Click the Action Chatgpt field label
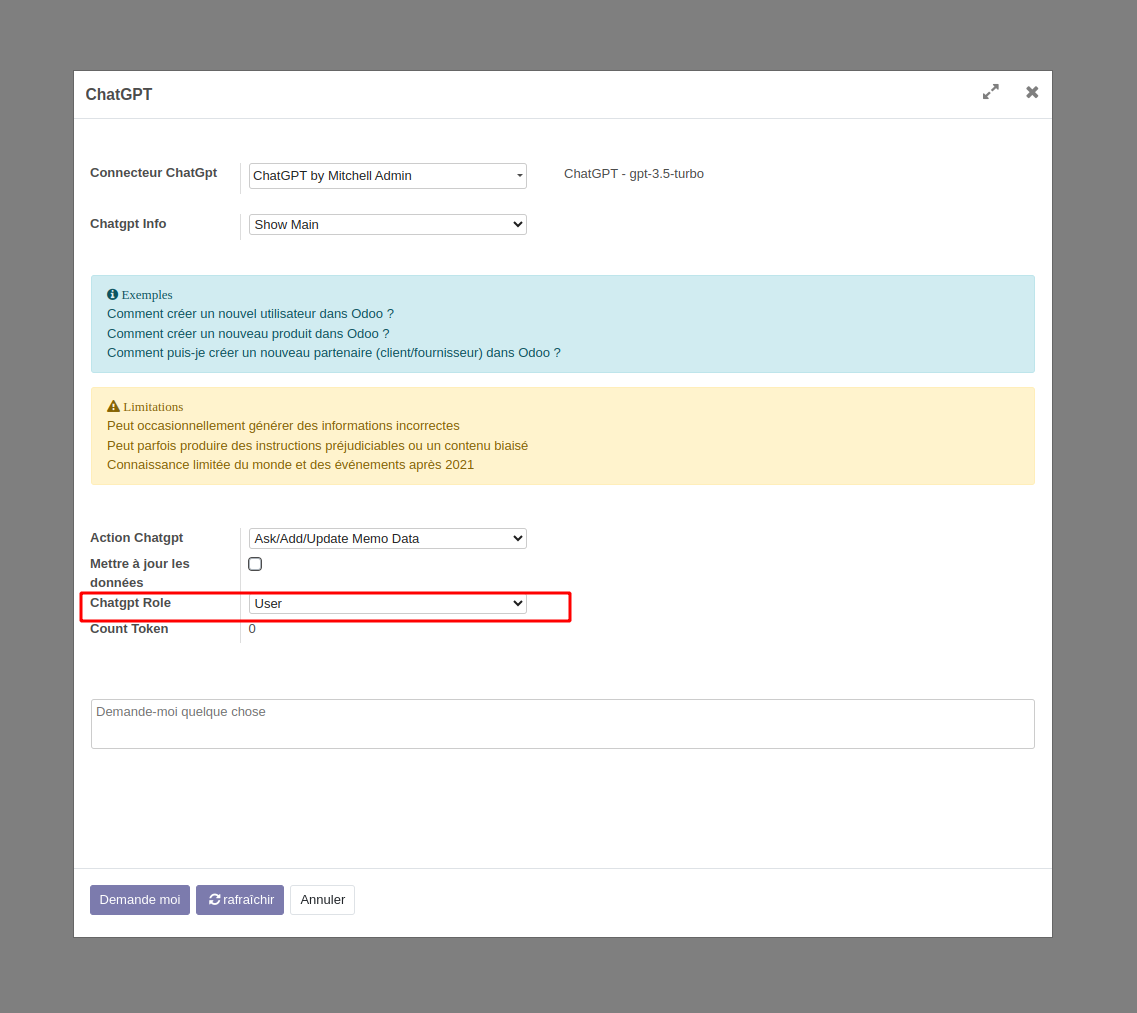Viewport: 1137px width, 1013px height. click(136, 538)
